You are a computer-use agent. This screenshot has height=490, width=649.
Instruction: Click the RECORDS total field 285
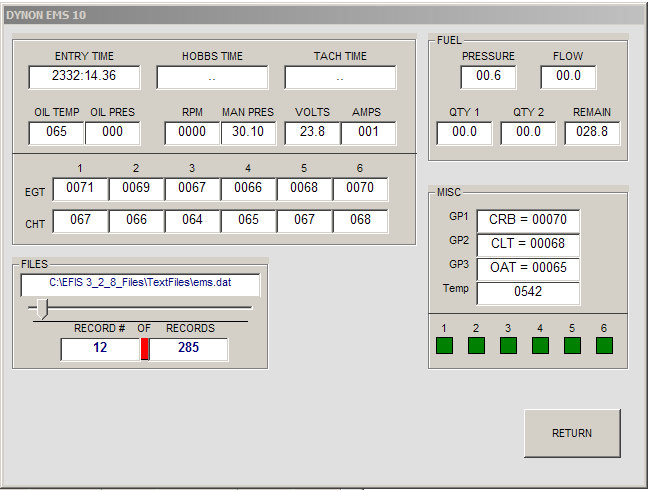coord(188,349)
